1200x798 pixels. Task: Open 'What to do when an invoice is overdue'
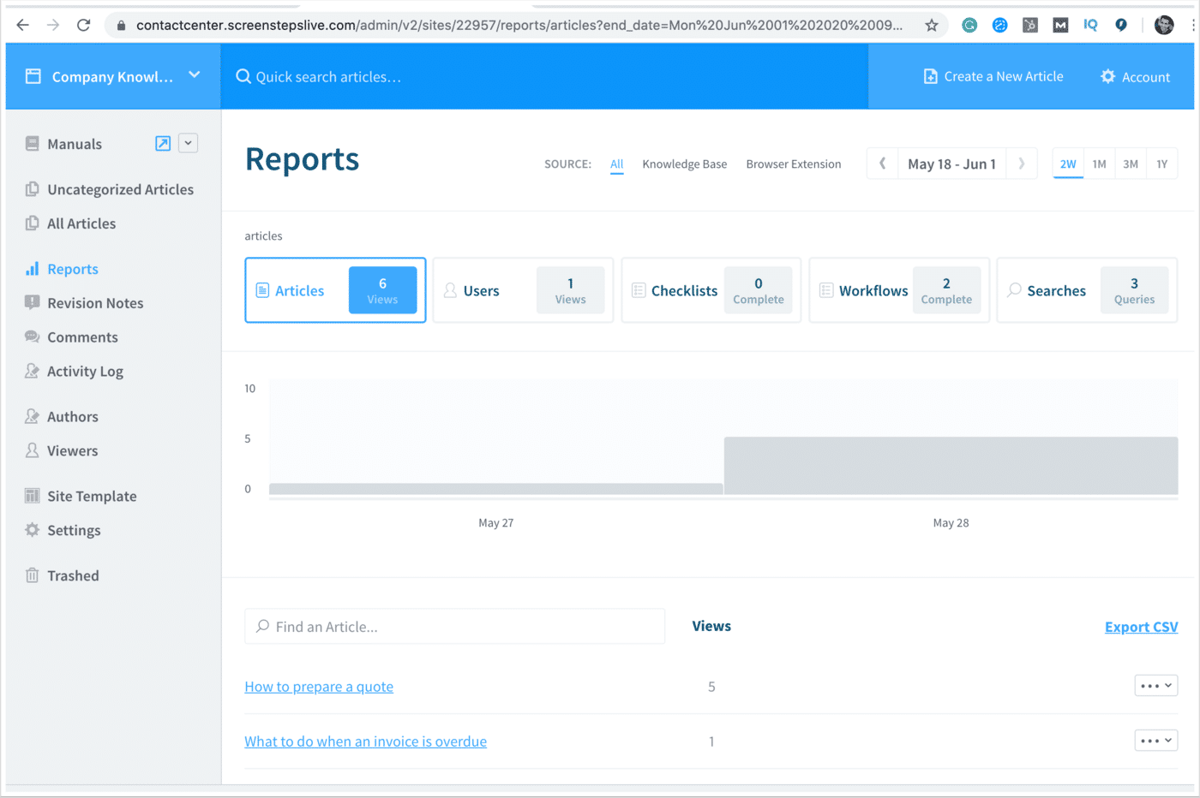365,741
